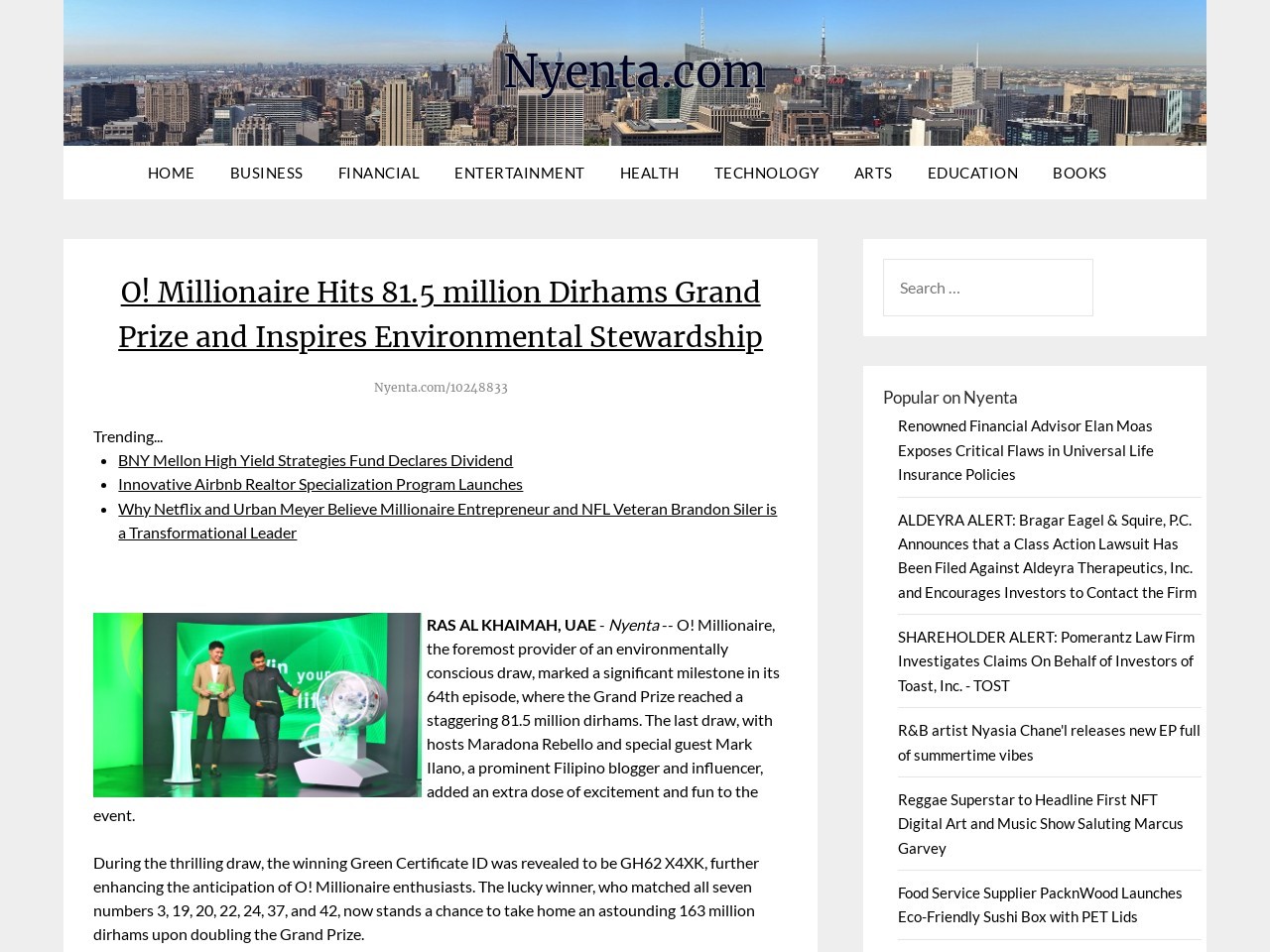Navigate to the Entertainment section

coord(519,173)
